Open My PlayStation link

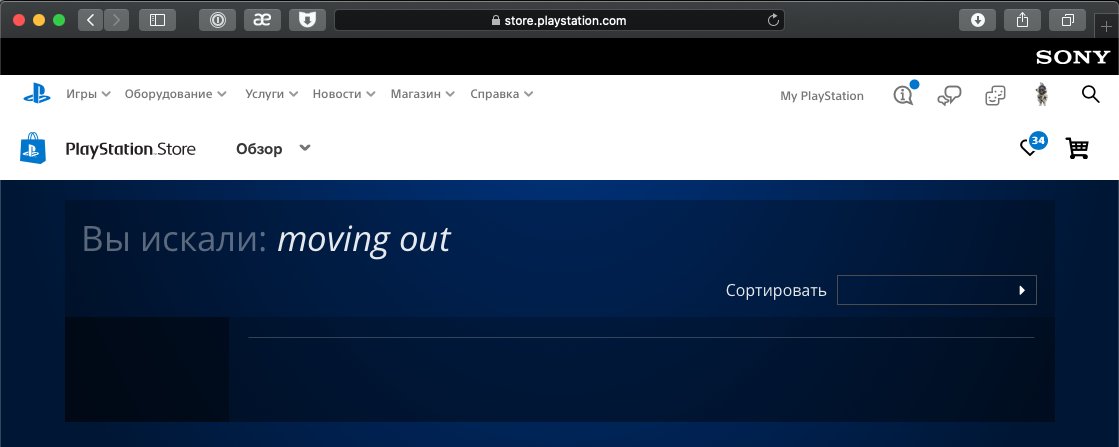[x=821, y=96]
